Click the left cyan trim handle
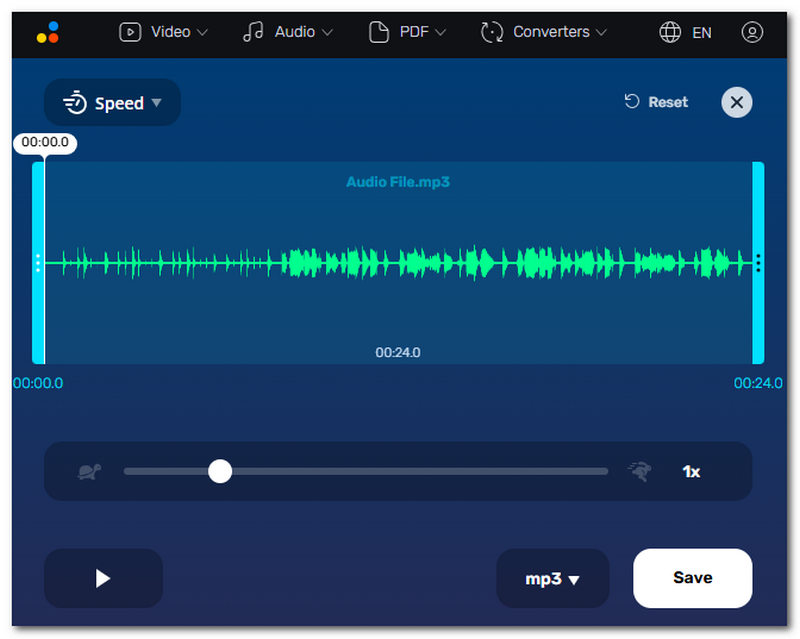Image resolution: width=800 pixels, height=639 pixels. pyautogui.click(x=38, y=263)
